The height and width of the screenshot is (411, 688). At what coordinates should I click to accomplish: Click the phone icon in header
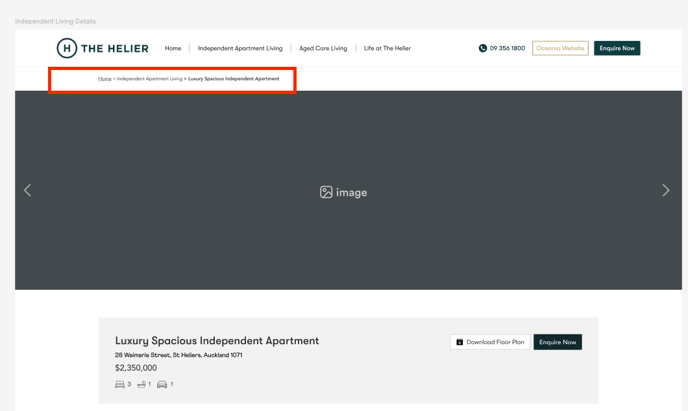tap(483, 48)
